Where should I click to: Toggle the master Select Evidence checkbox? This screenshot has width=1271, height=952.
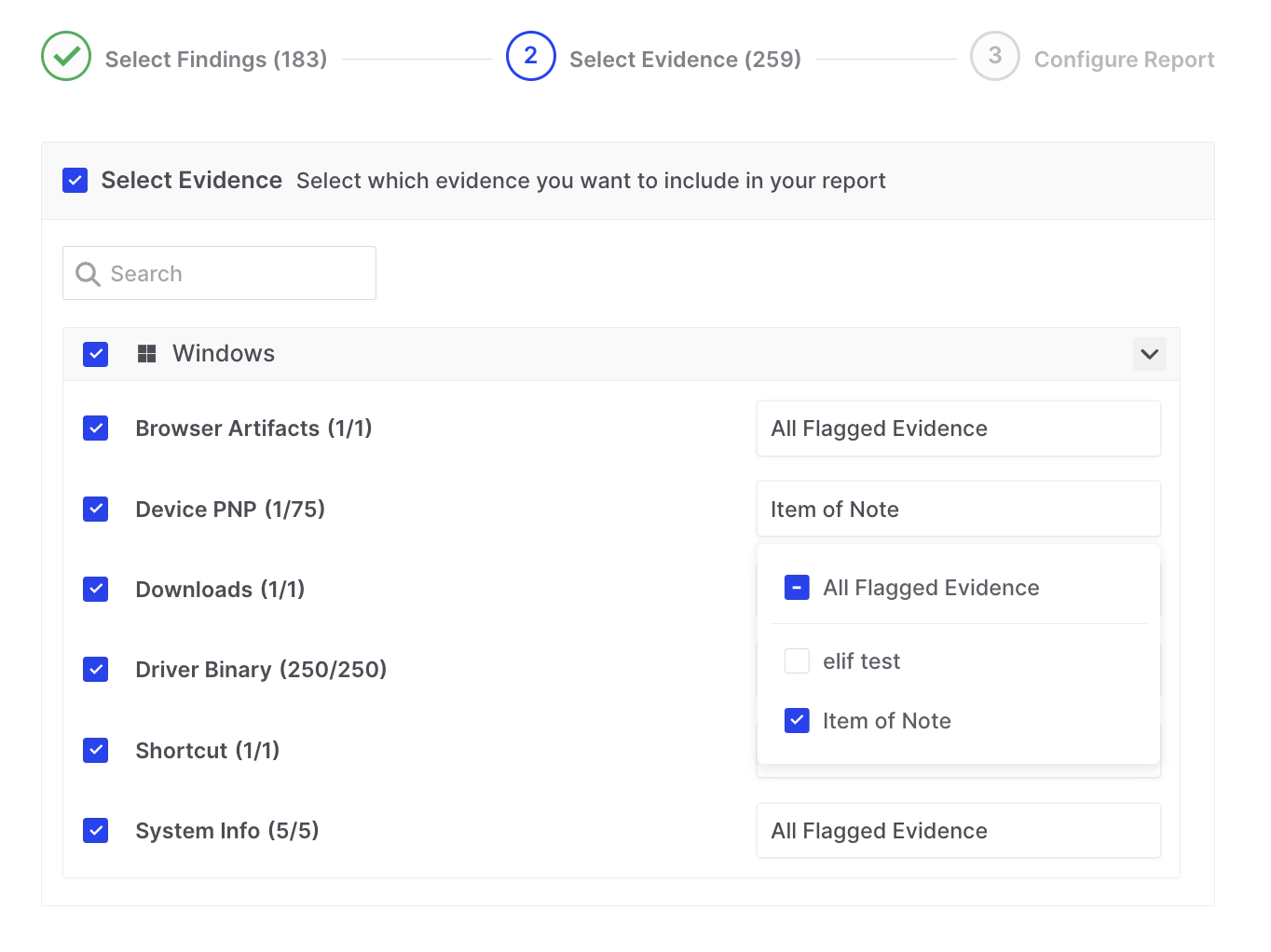tap(75, 181)
